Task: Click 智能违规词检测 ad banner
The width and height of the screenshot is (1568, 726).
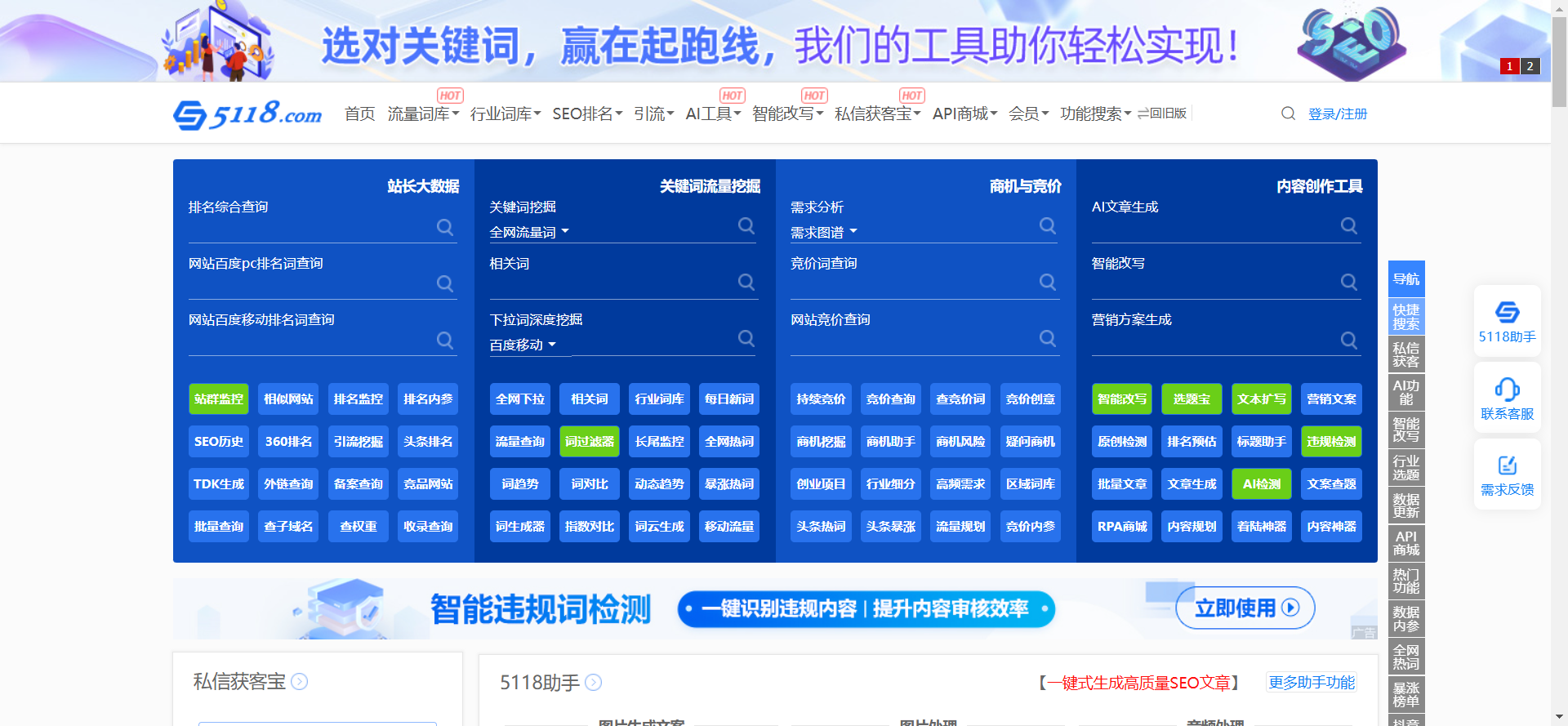Action: click(775, 608)
